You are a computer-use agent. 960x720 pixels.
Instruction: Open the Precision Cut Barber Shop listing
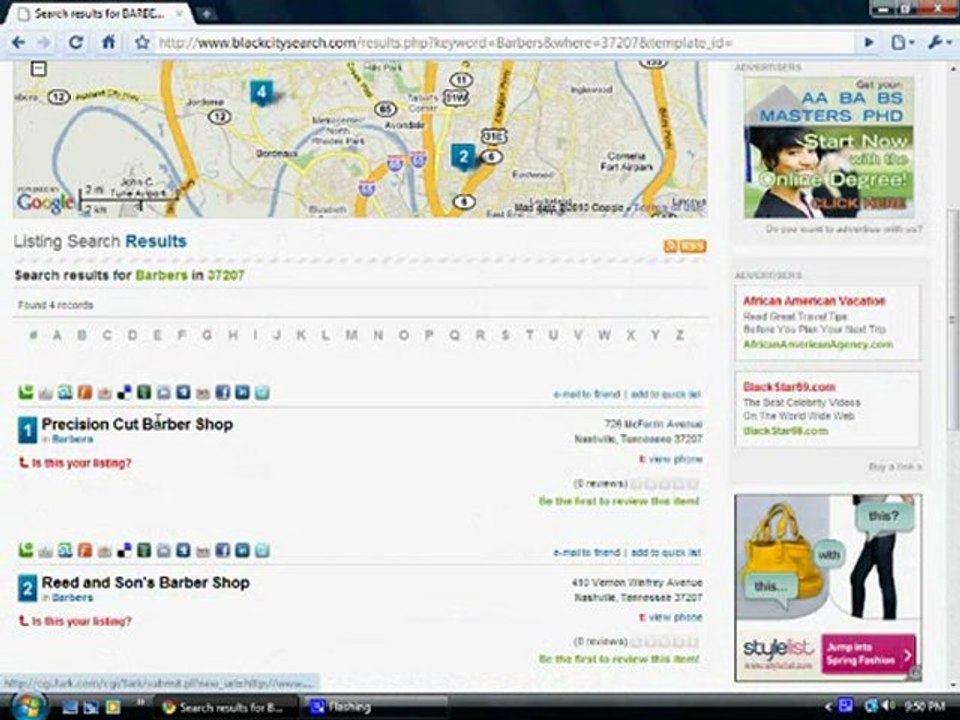[137, 424]
